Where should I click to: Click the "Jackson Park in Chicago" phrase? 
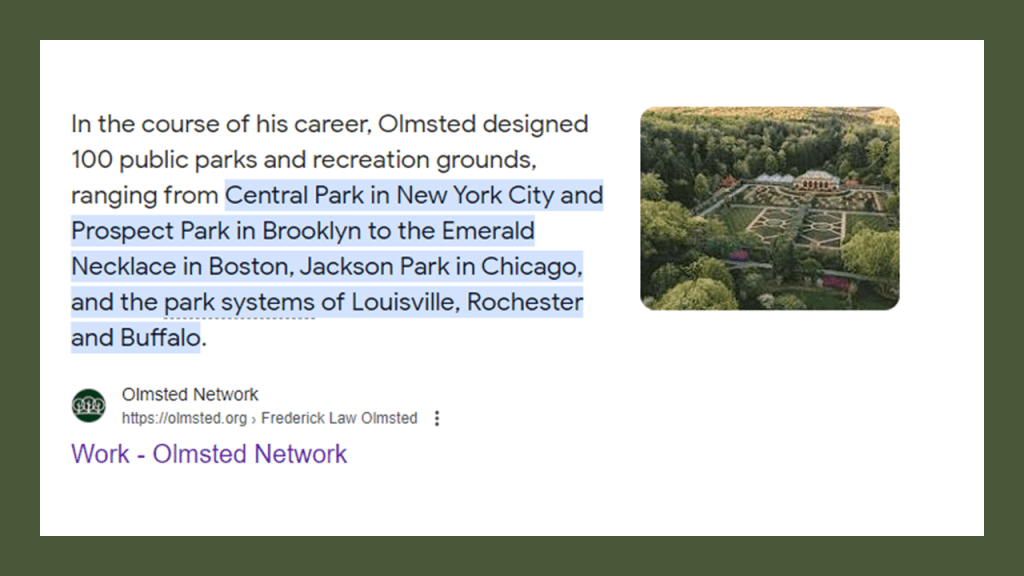(x=439, y=267)
